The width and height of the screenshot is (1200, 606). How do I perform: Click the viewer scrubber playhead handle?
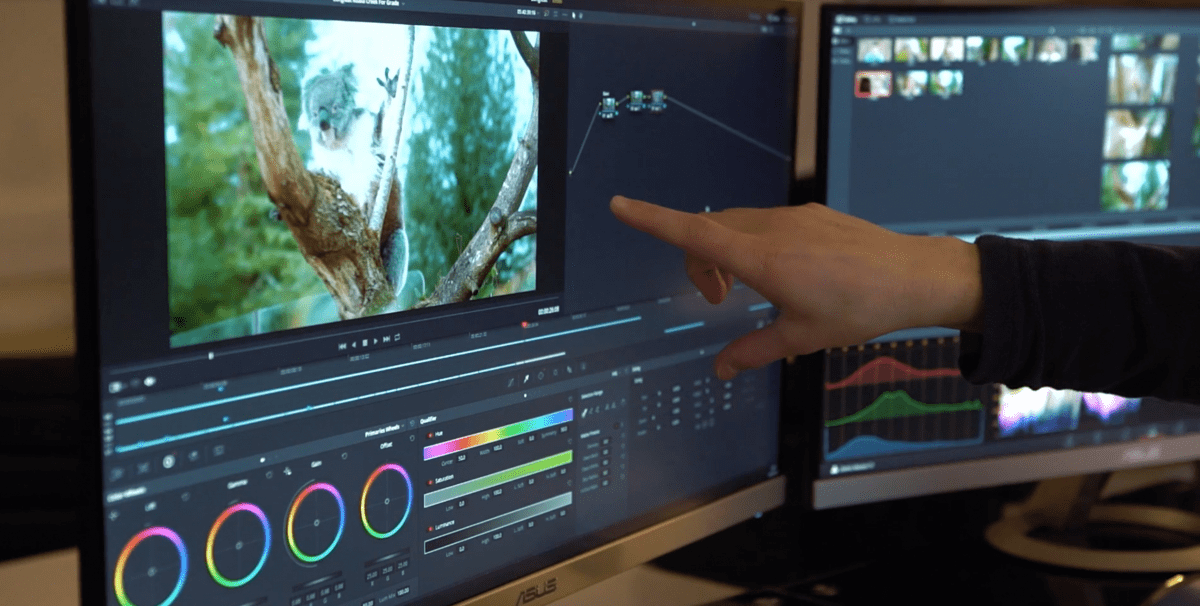coord(211,356)
